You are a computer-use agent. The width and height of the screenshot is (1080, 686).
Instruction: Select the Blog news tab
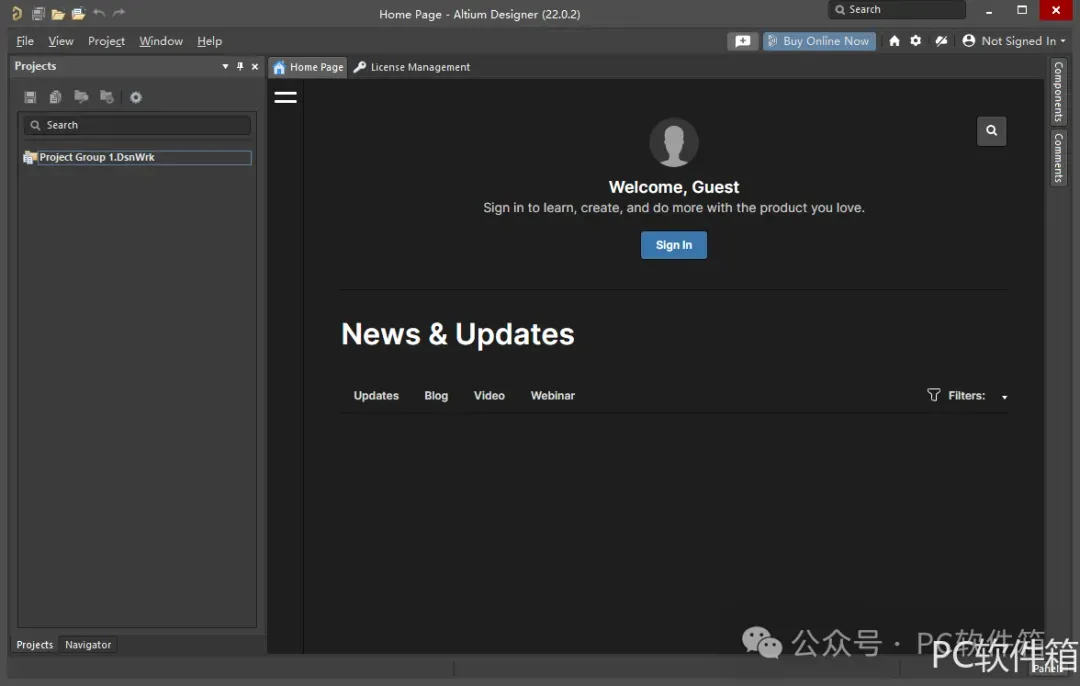click(x=436, y=395)
